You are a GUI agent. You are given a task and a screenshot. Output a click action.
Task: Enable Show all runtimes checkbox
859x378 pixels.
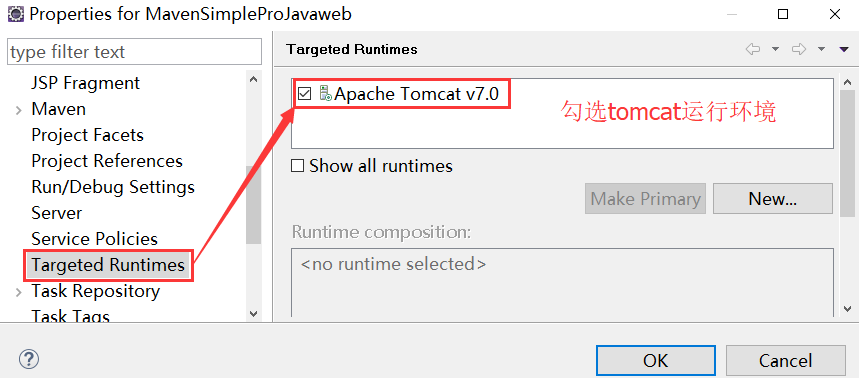coord(297,165)
